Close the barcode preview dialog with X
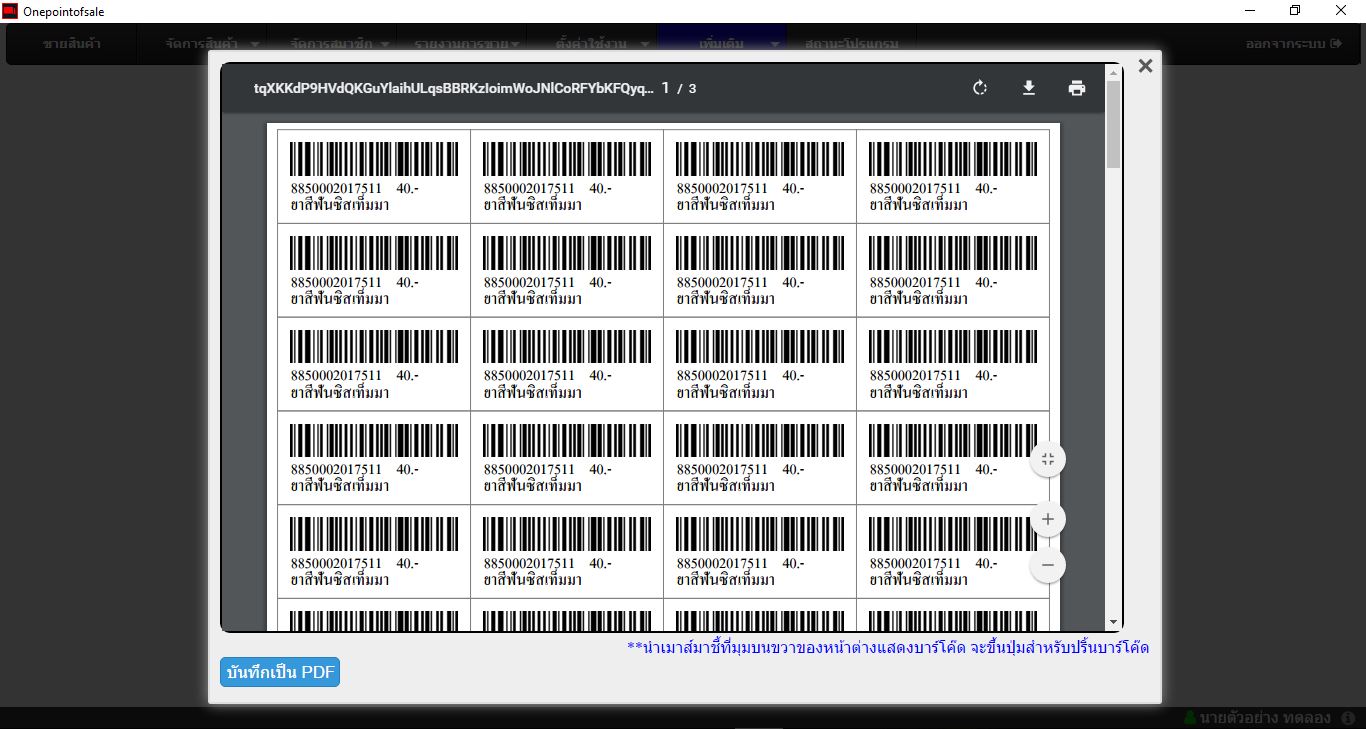Viewport: 1366px width, 729px height. coord(1146,66)
